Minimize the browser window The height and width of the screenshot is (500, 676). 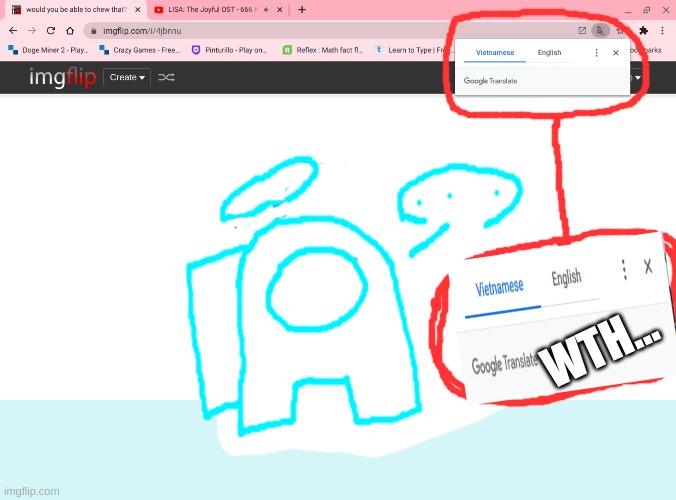[x=628, y=10]
